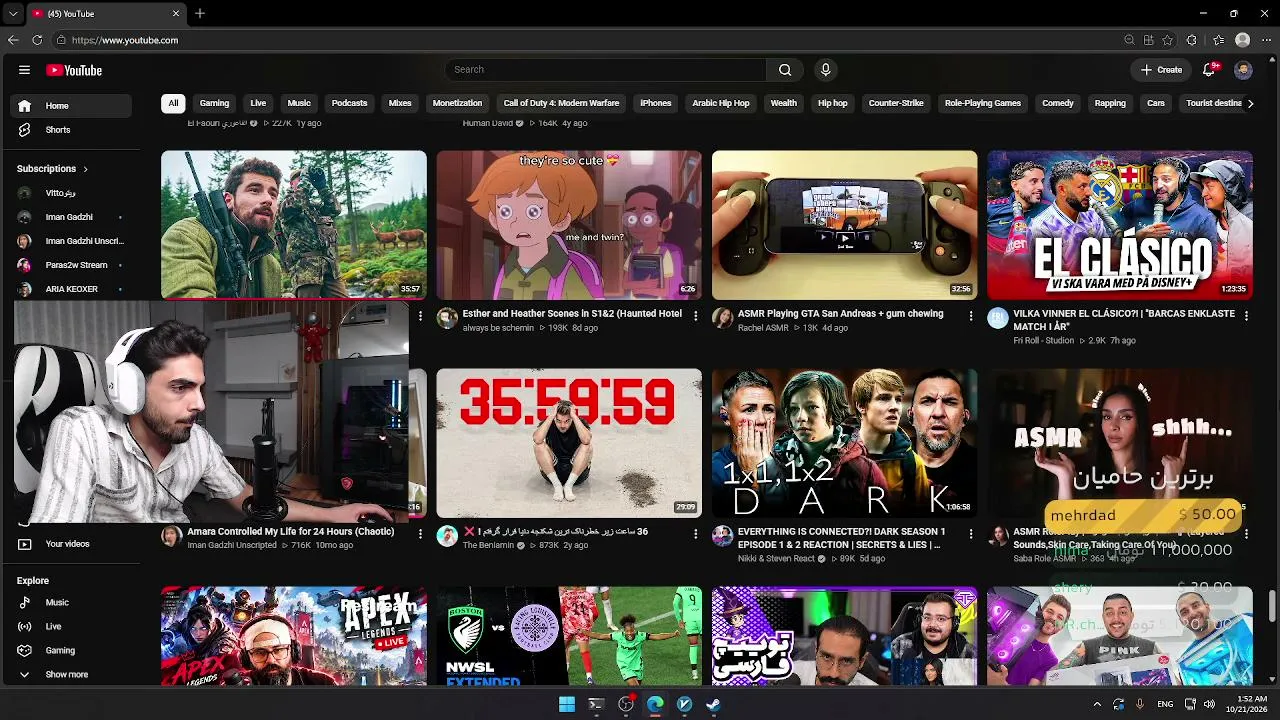
Task: Open the Nikki & Steven React channel link
Action: click(776, 559)
